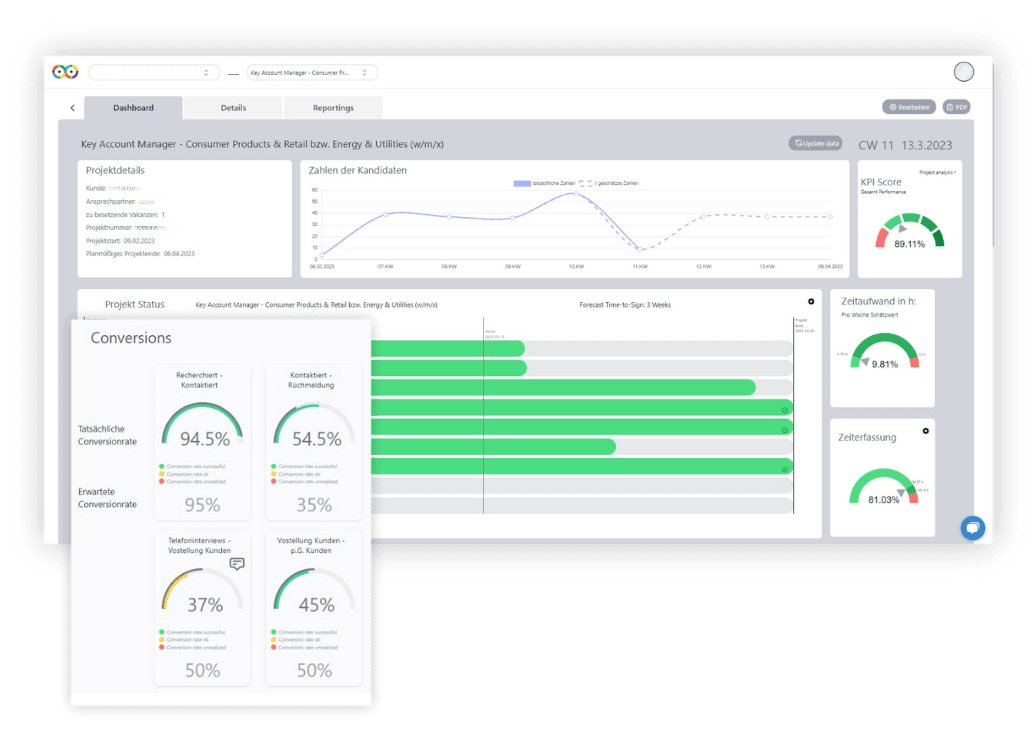Click the Bearbeiten button
1034x735 pixels.
click(909, 107)
